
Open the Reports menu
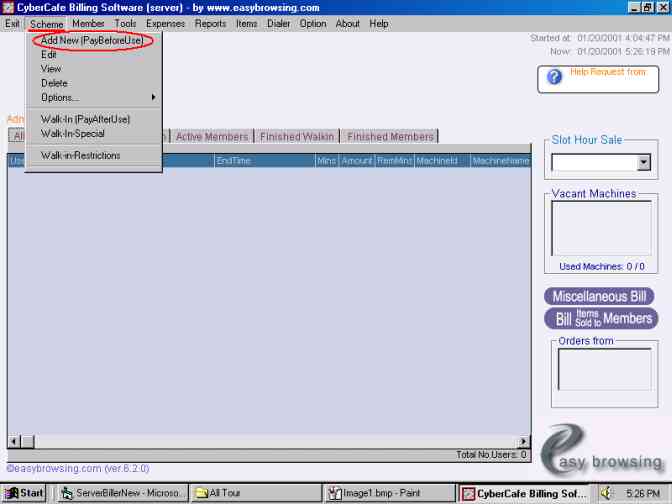210,23
